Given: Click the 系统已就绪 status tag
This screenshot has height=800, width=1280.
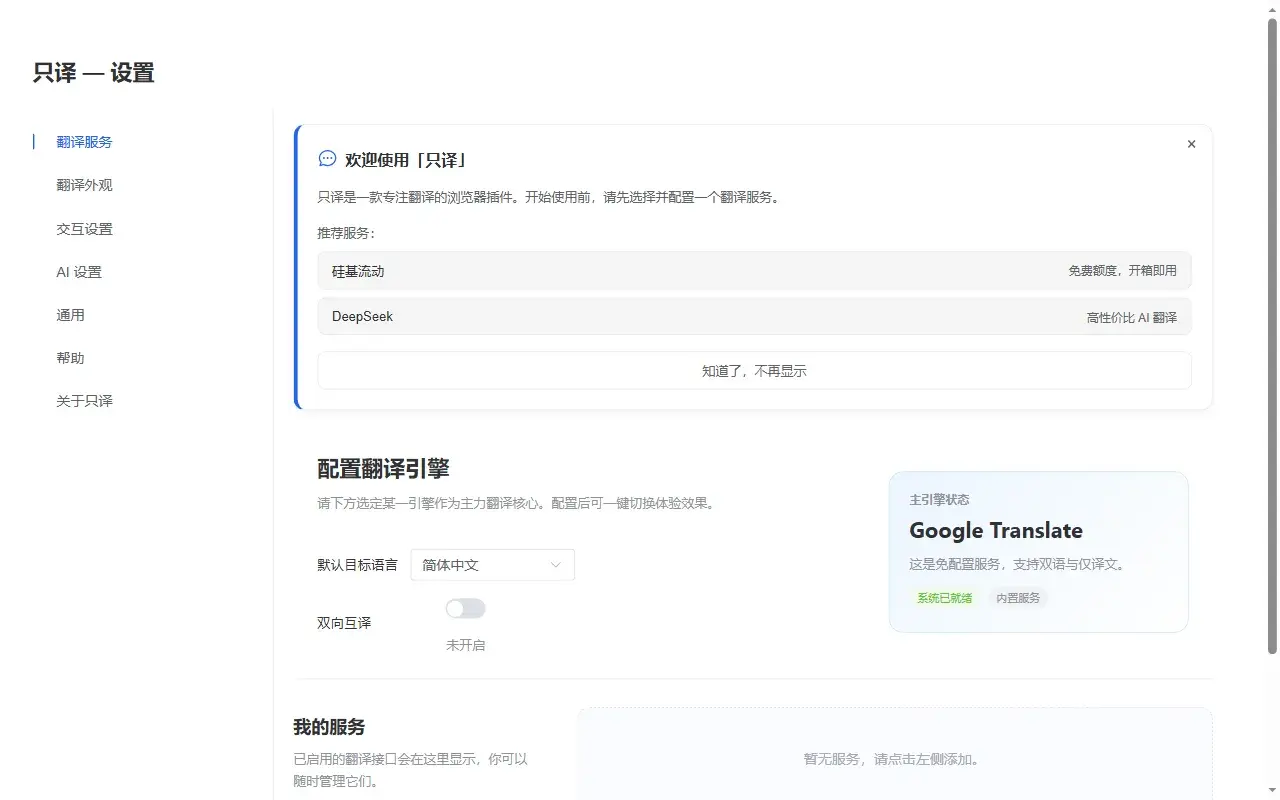Looking at the screenshot, I should click(944, 598).
